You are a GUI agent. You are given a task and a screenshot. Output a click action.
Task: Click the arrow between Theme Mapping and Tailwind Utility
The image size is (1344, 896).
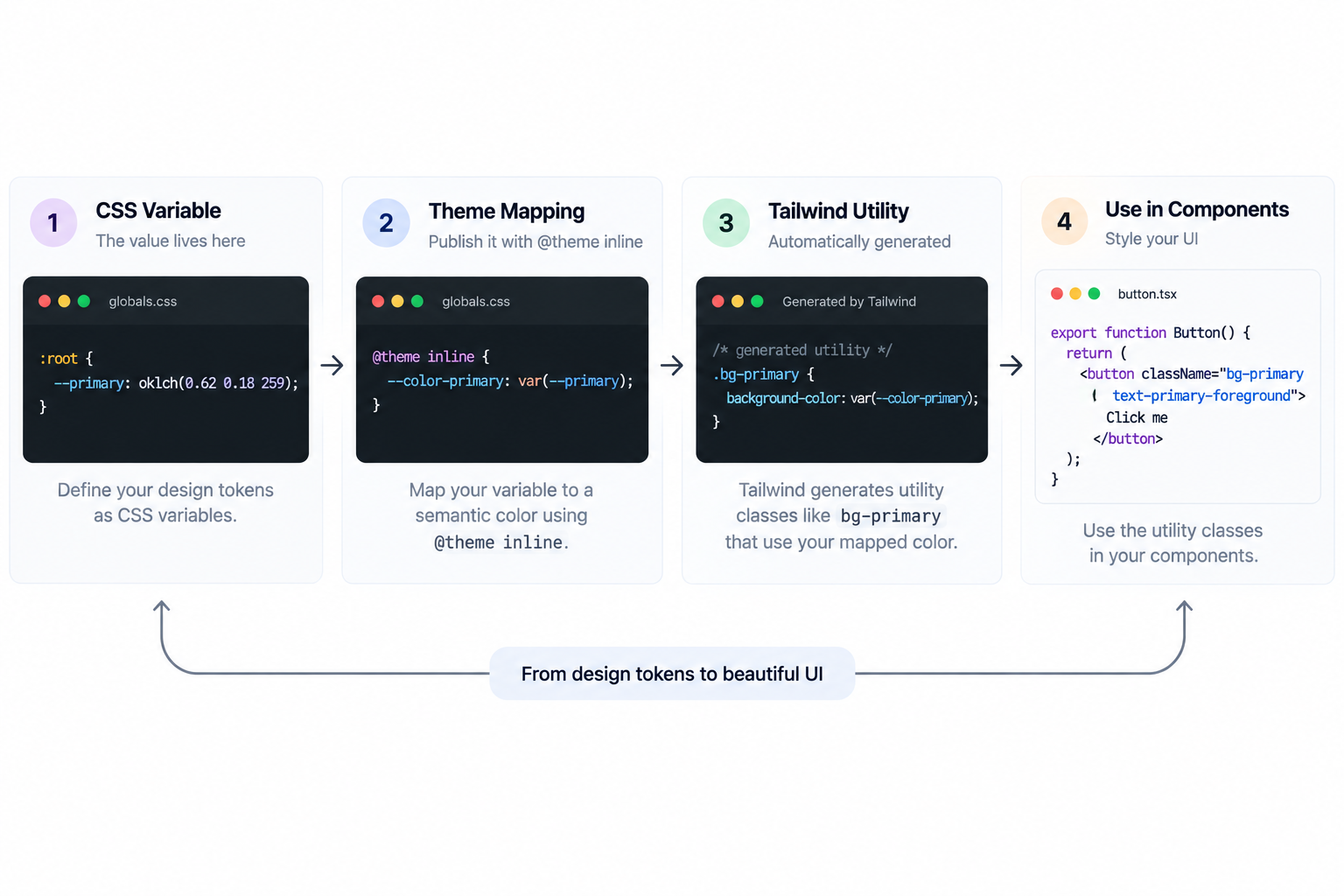(671, 365)
